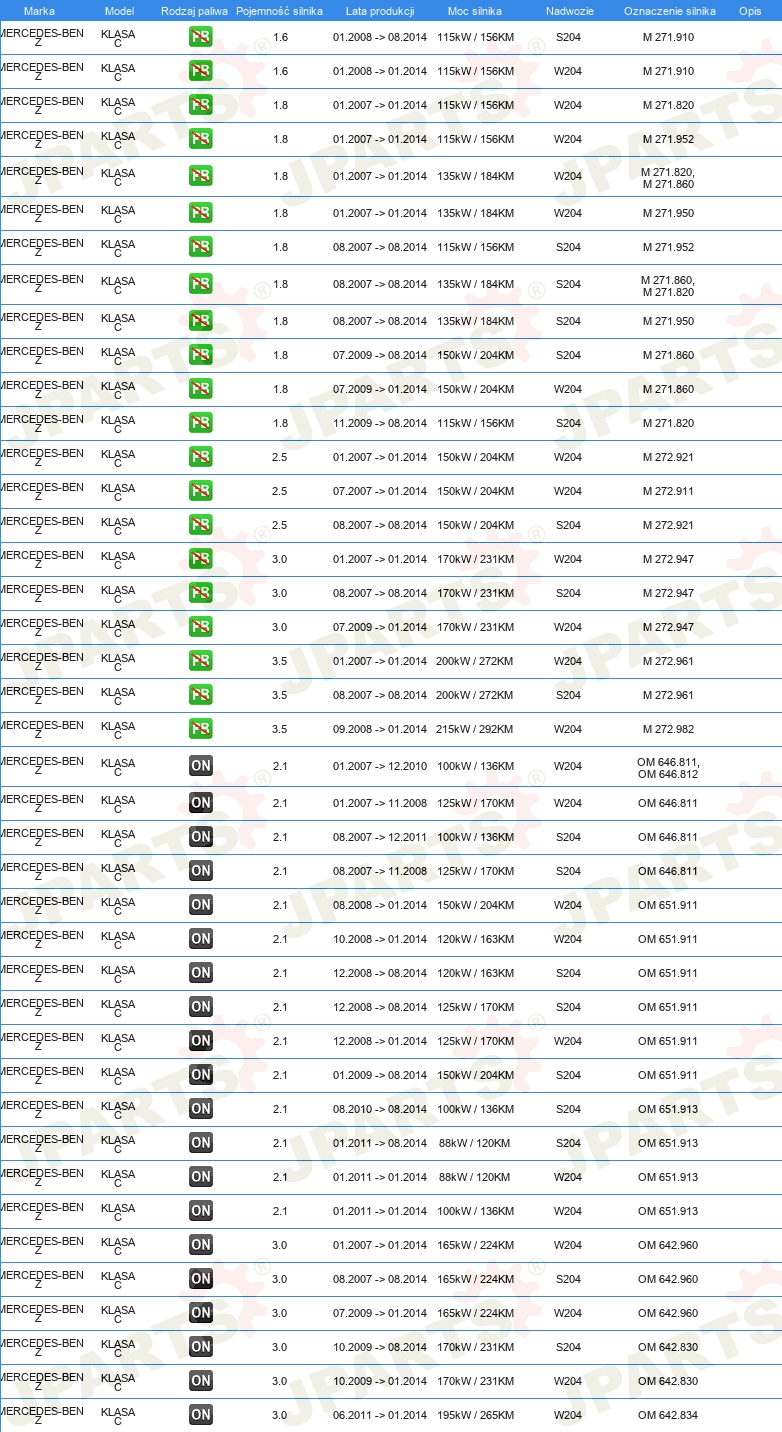Click ON icon in the S204 OM 642.960 row
The width and height of the screenshot is (782, 1432).
pyautogui.click(x=201, y=1279)
